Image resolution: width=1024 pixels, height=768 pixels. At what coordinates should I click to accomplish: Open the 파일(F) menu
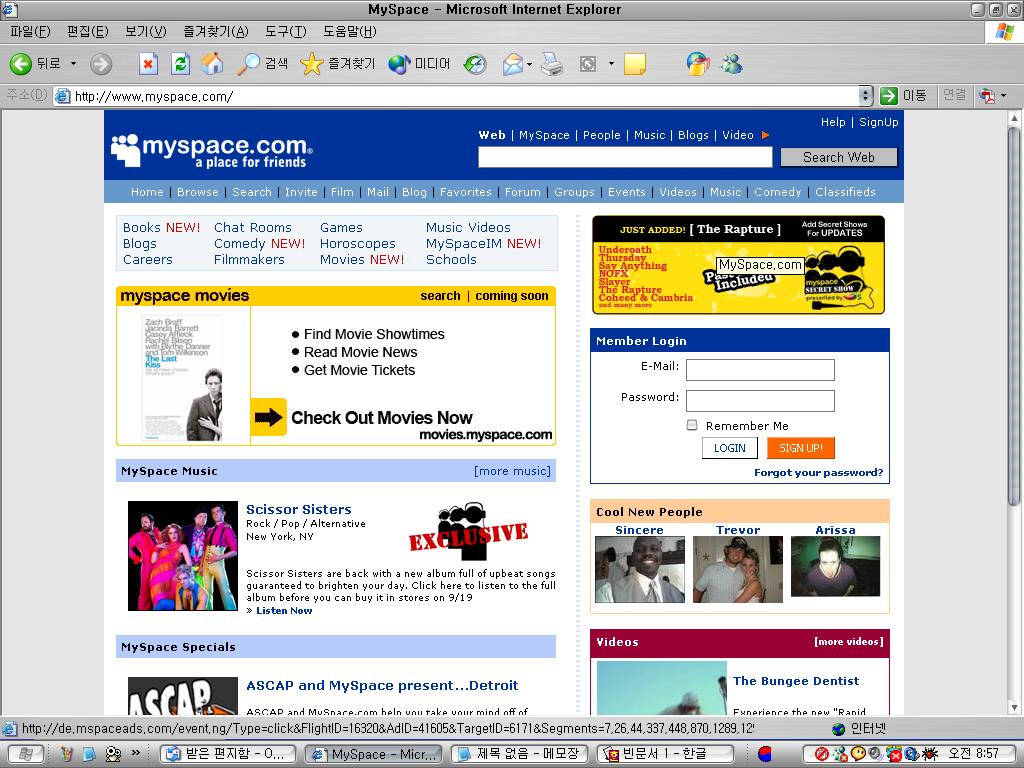pyautogui.click(x=30, y=31)
